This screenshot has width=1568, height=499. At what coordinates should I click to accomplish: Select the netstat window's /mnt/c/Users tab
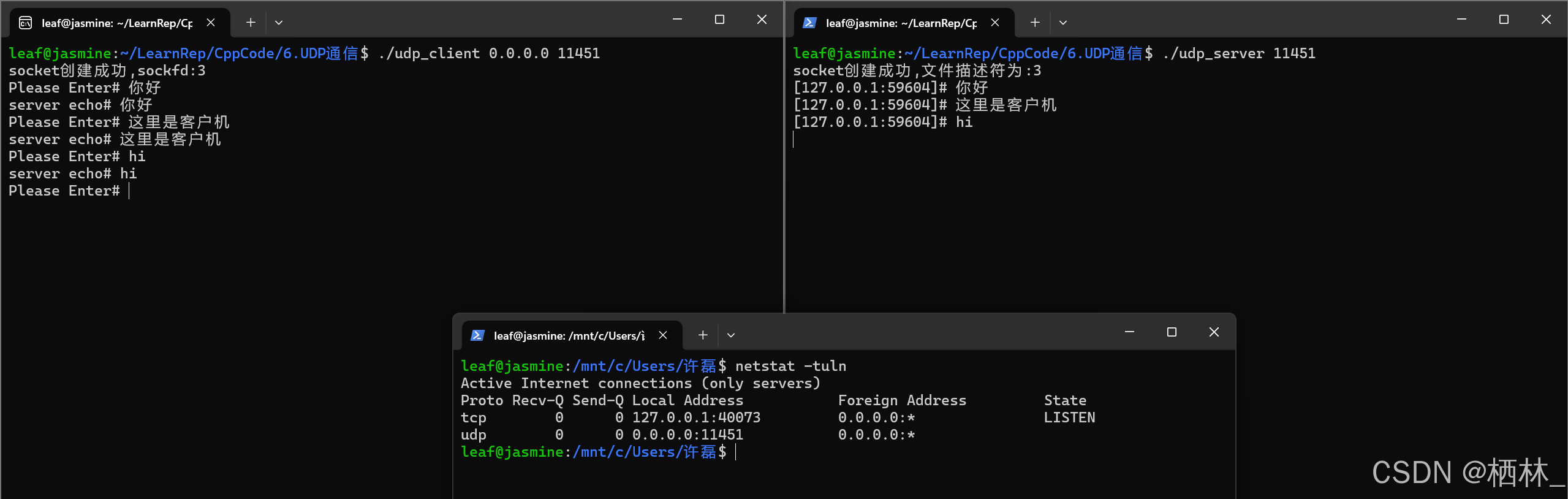coord(572,336)
